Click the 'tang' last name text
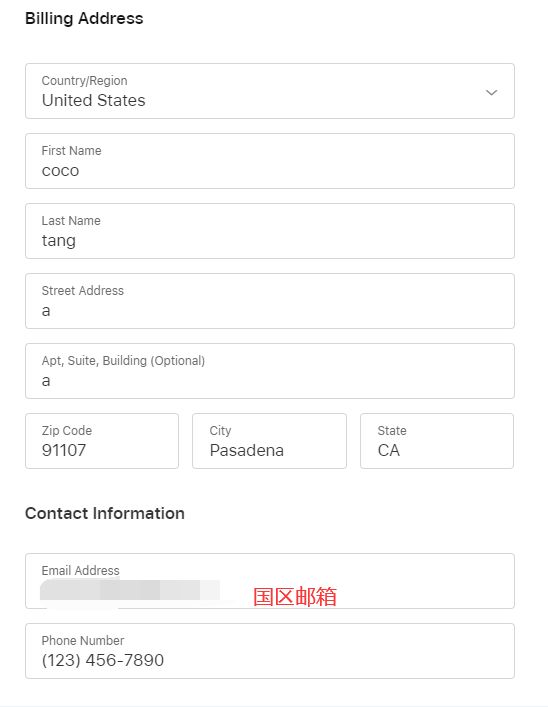 59,241
